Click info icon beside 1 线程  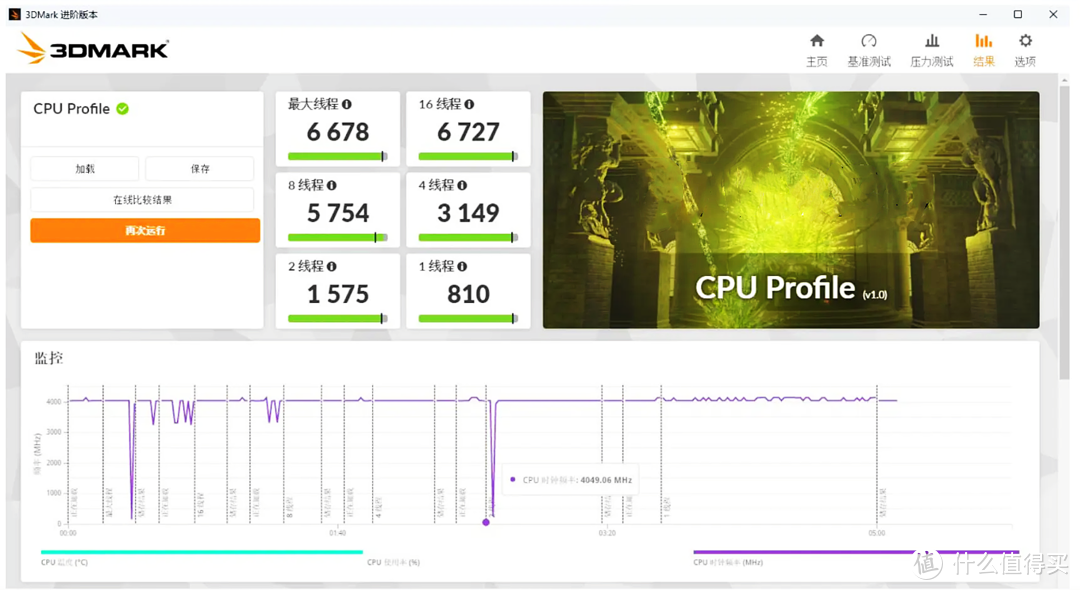point(462,266)
